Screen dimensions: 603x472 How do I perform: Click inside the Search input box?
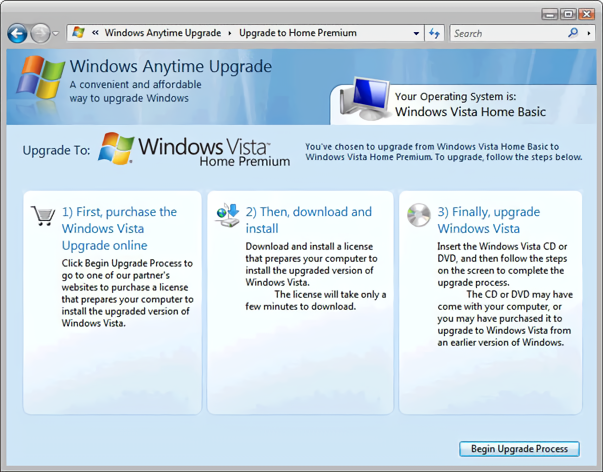(505, 33)
